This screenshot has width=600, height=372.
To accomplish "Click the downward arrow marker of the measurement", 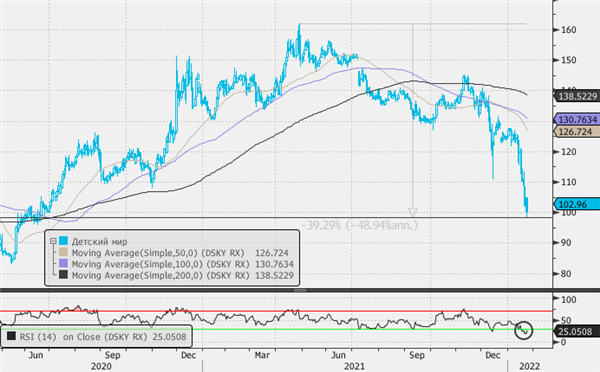I will click(412, 212).
